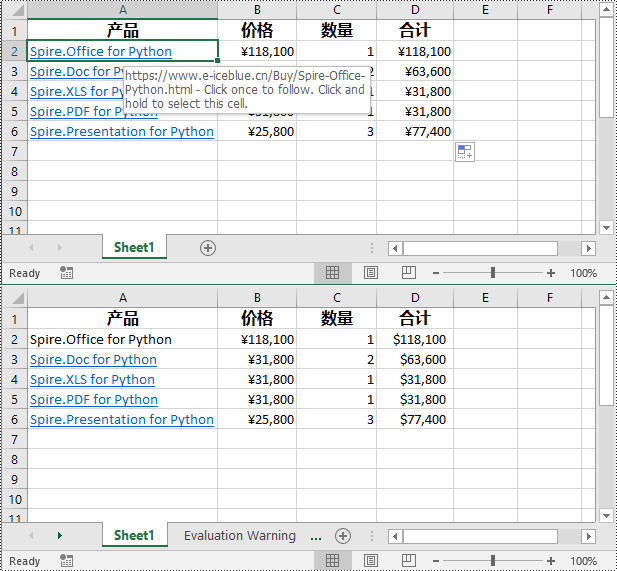617x571 pixels.
Task: Select 产品 header cell in bottom sheet
Action: (x=122, y=318)
